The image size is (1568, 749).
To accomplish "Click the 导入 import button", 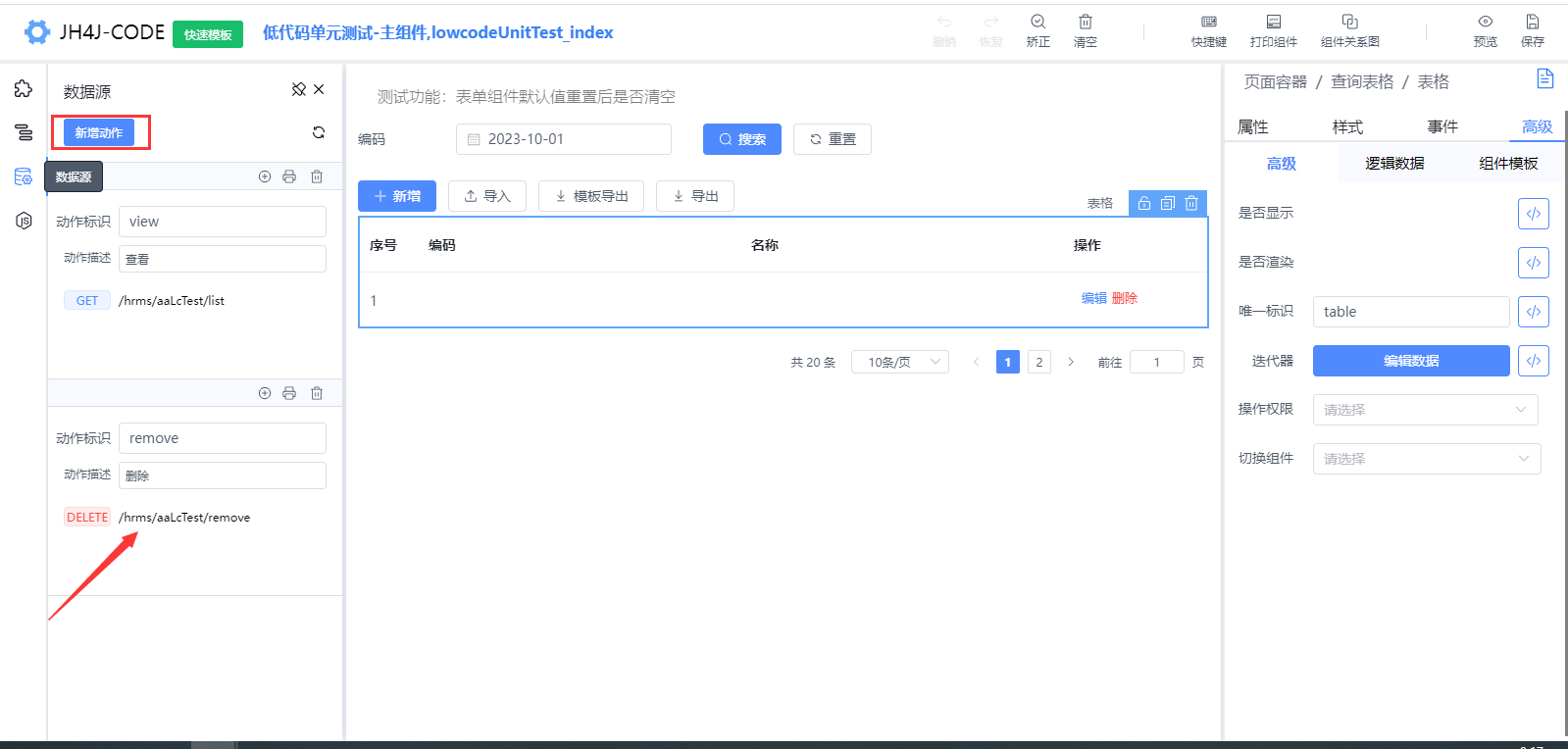I will (x=487, y=196).
